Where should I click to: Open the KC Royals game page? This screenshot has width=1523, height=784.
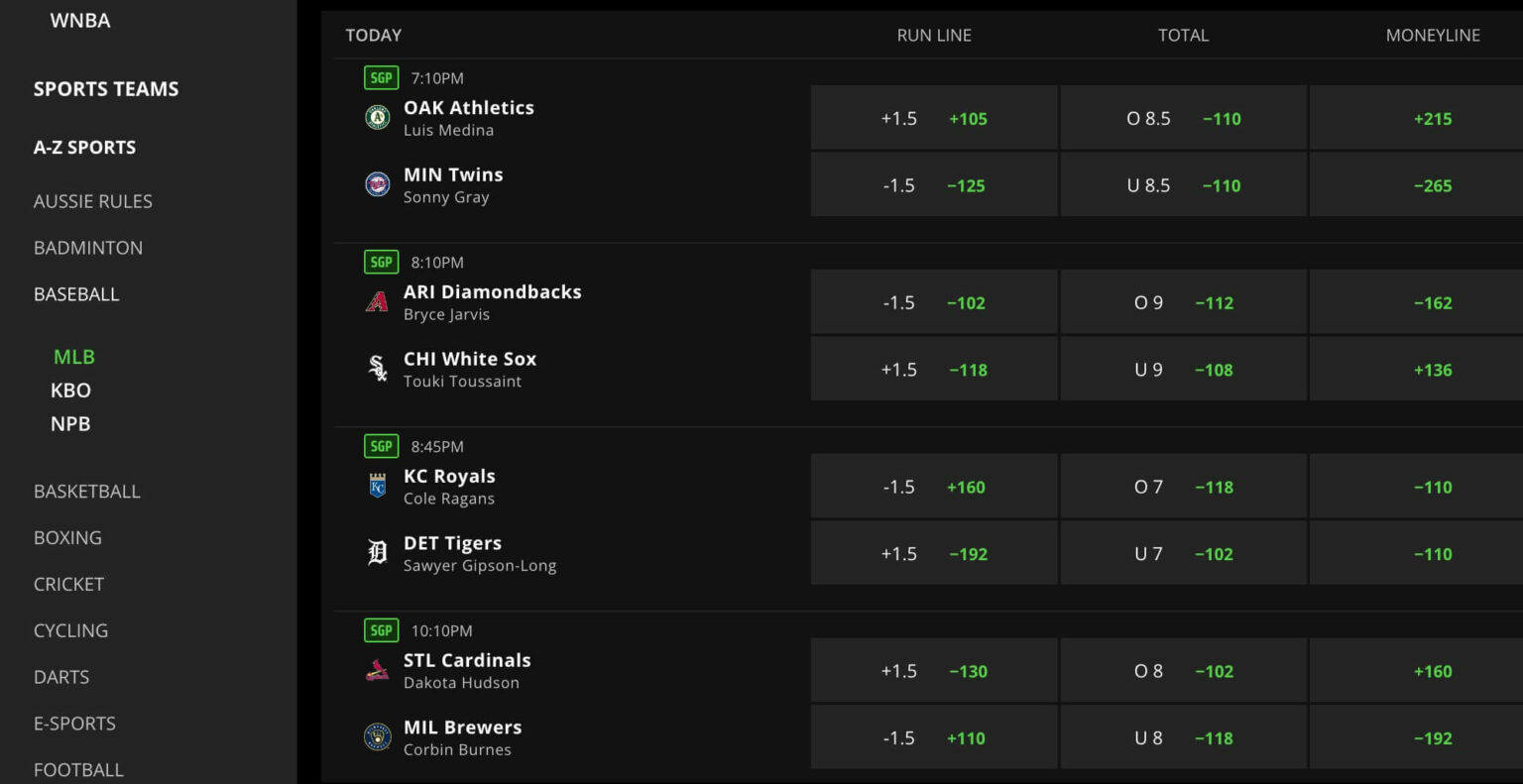coord(449,477)
